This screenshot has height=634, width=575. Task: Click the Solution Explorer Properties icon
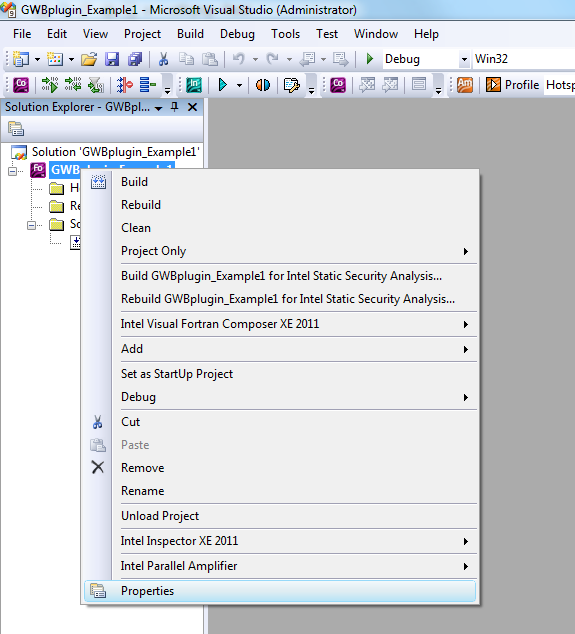[16, 129]
